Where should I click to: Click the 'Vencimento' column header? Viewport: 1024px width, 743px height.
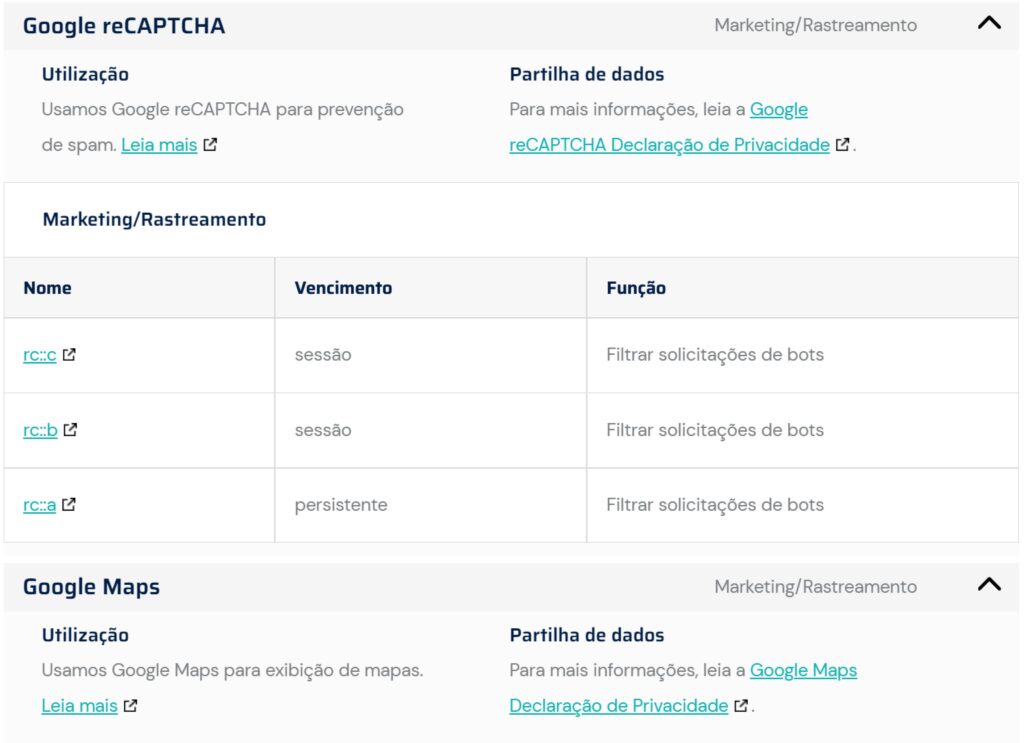tap(343, 288)
